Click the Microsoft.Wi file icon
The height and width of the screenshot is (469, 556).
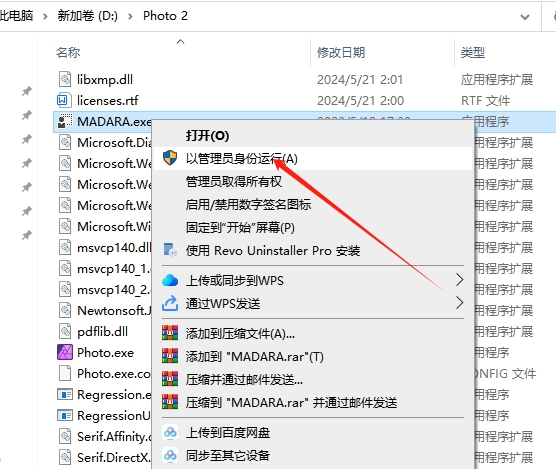pos(65,226)
